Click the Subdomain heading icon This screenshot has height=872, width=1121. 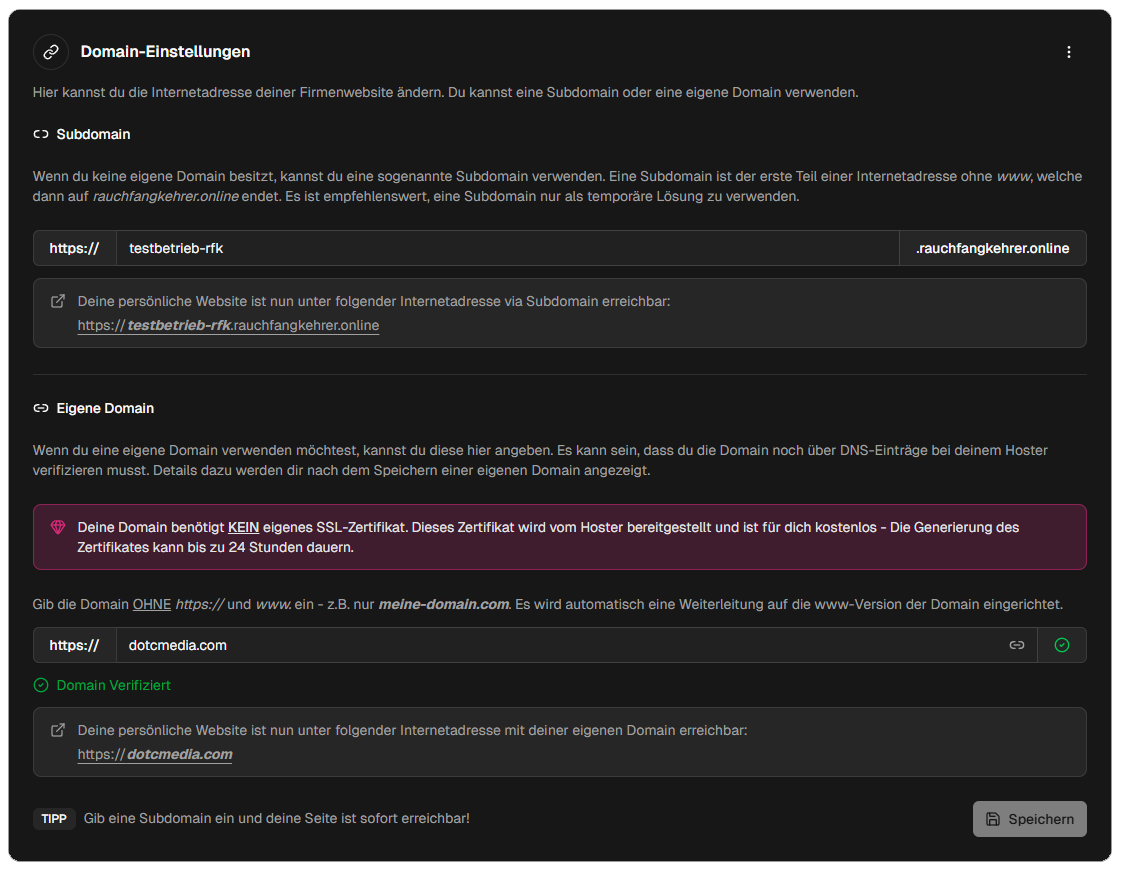click(41, 134)
